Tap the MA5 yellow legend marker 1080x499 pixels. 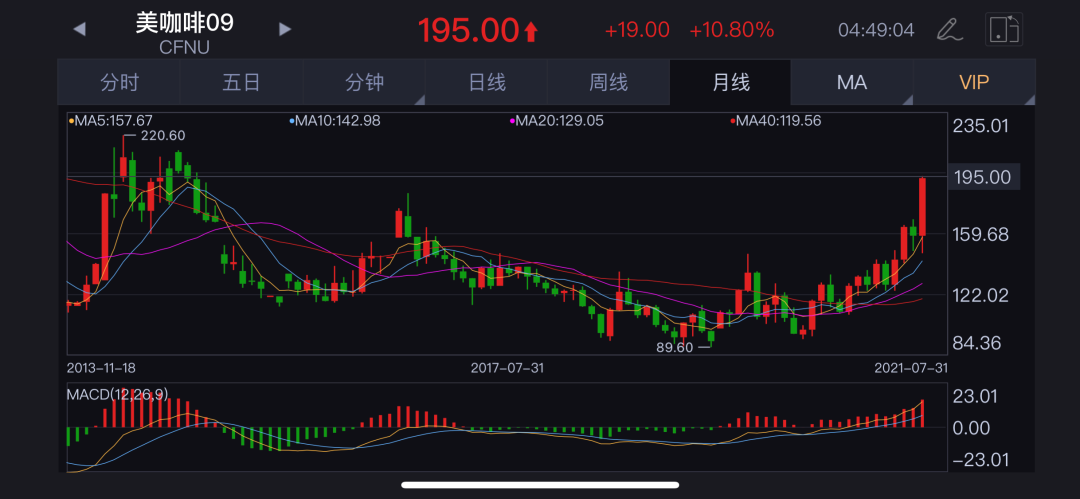click(71, 121)
